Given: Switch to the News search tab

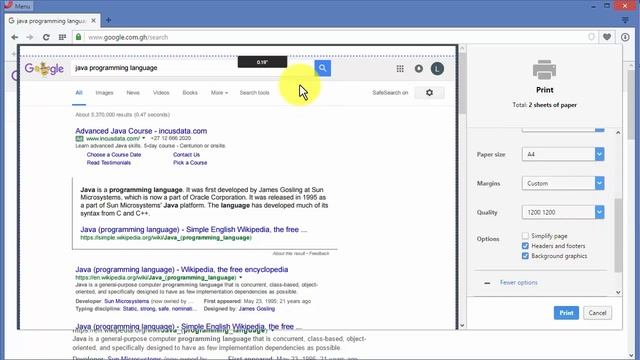Looking at the screenshot, I should tap(133, 93).
